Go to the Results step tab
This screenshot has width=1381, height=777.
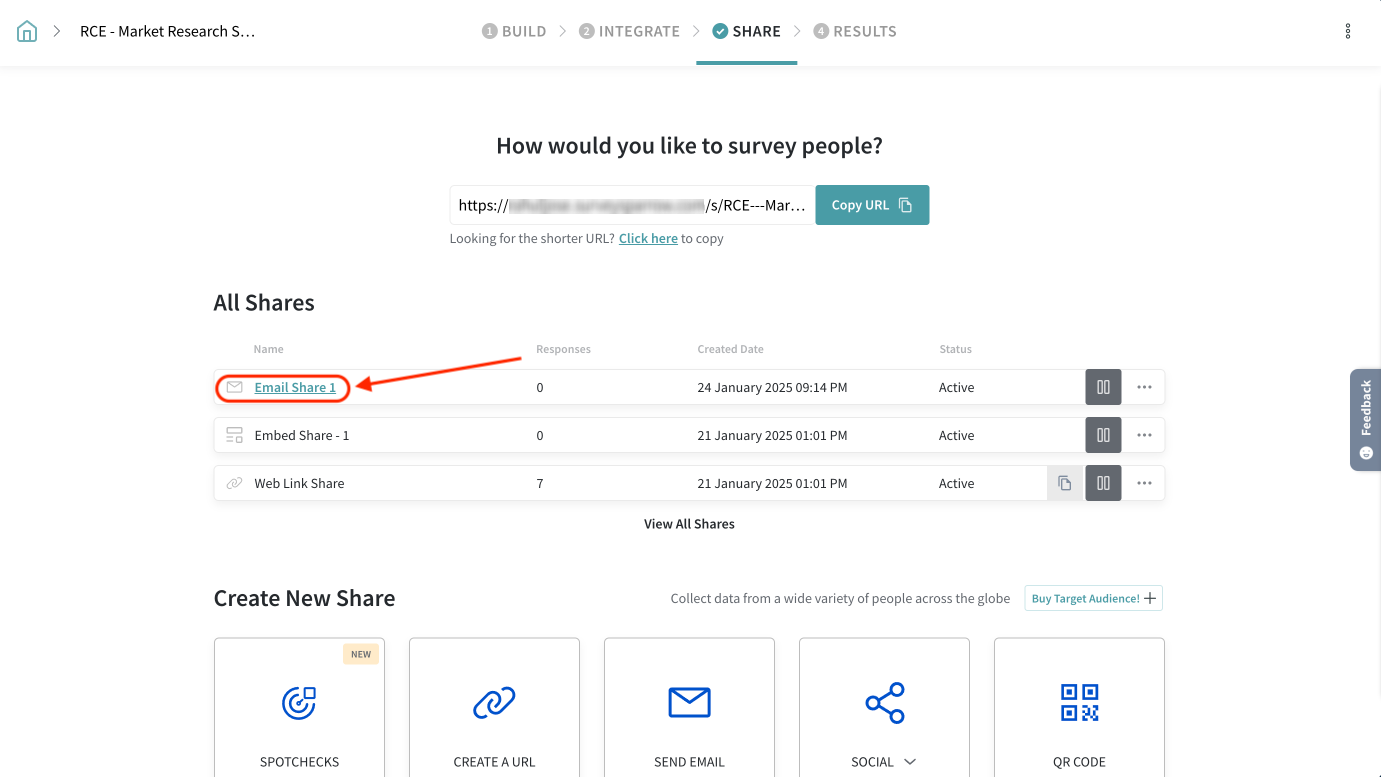pyautogui.click(x=855, y=32)
